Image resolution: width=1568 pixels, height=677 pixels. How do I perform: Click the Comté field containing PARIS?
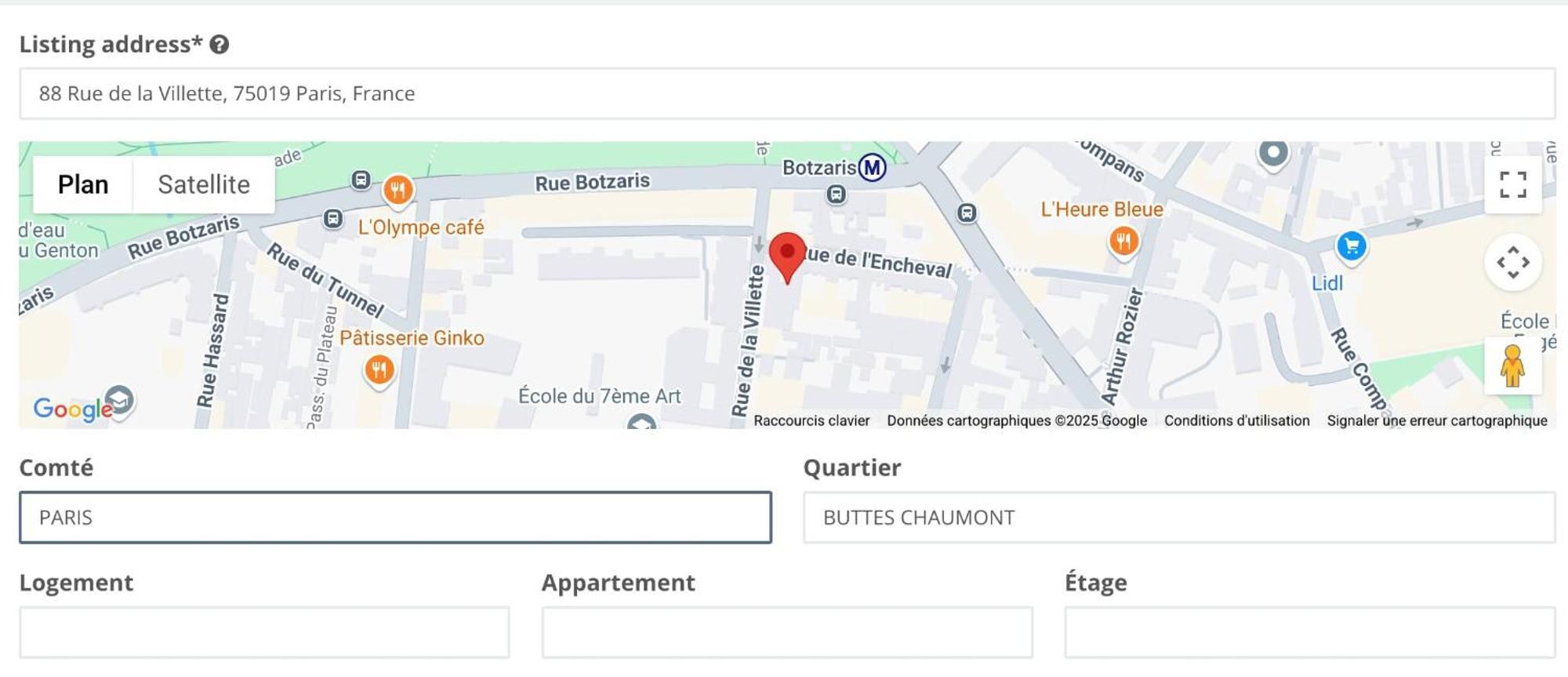point(395,518)
